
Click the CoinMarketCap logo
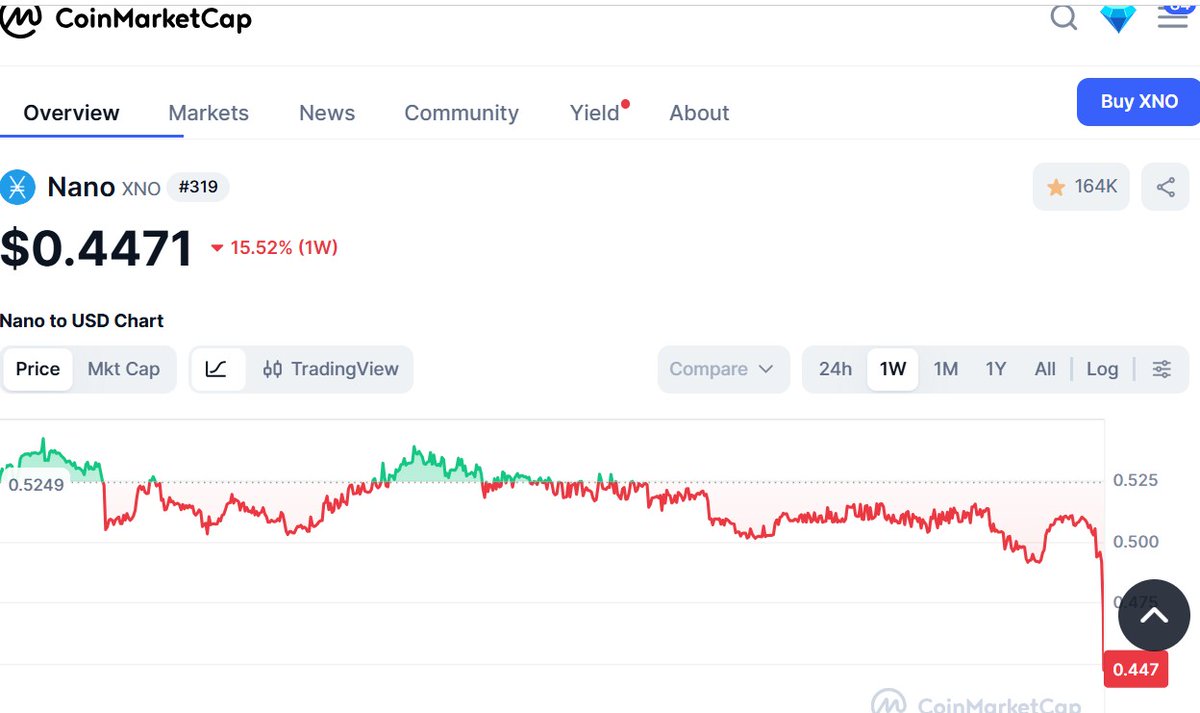[x=126, y=18]
